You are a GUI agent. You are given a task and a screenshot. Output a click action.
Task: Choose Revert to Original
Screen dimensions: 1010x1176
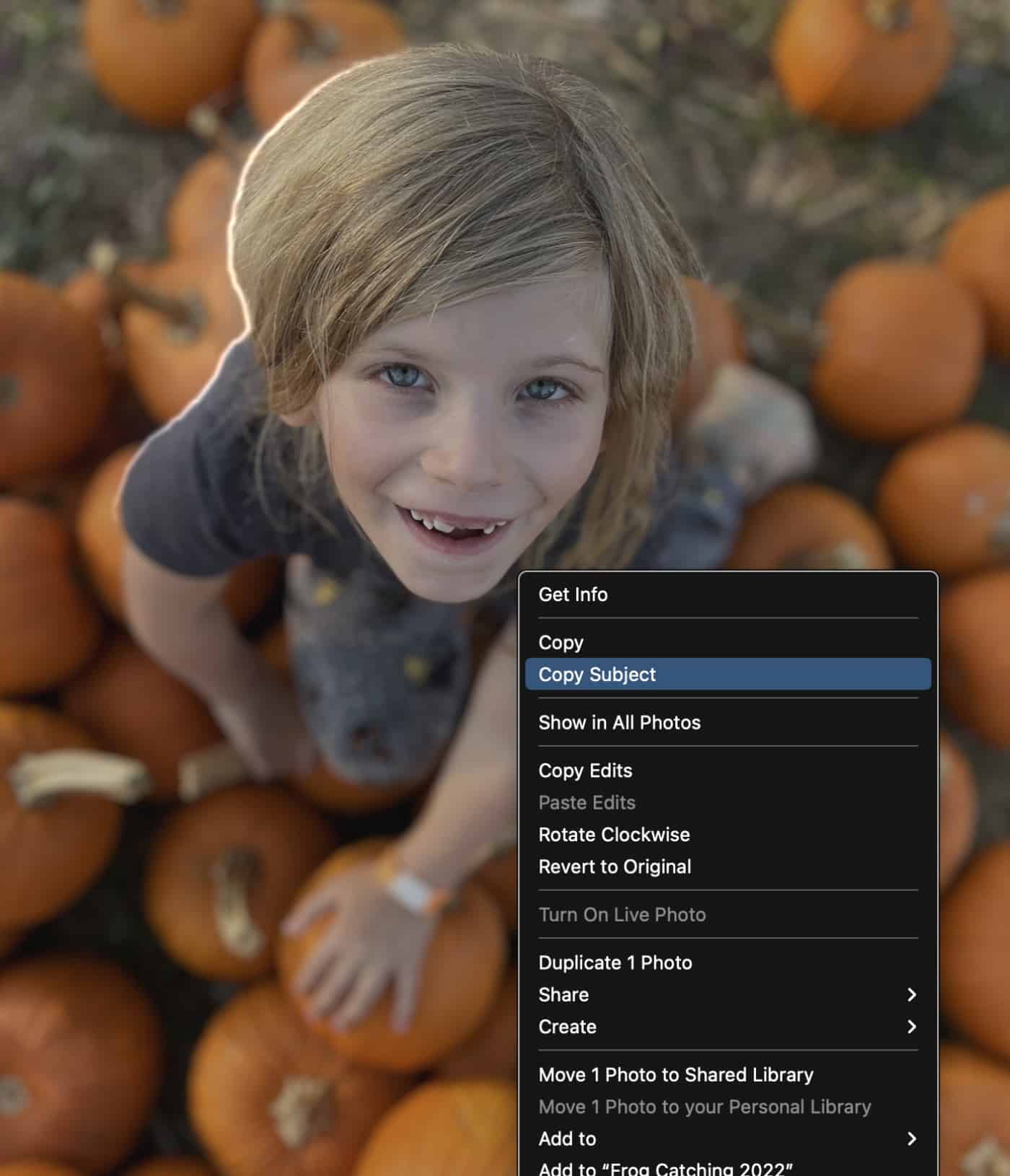(x=615, y=866)
